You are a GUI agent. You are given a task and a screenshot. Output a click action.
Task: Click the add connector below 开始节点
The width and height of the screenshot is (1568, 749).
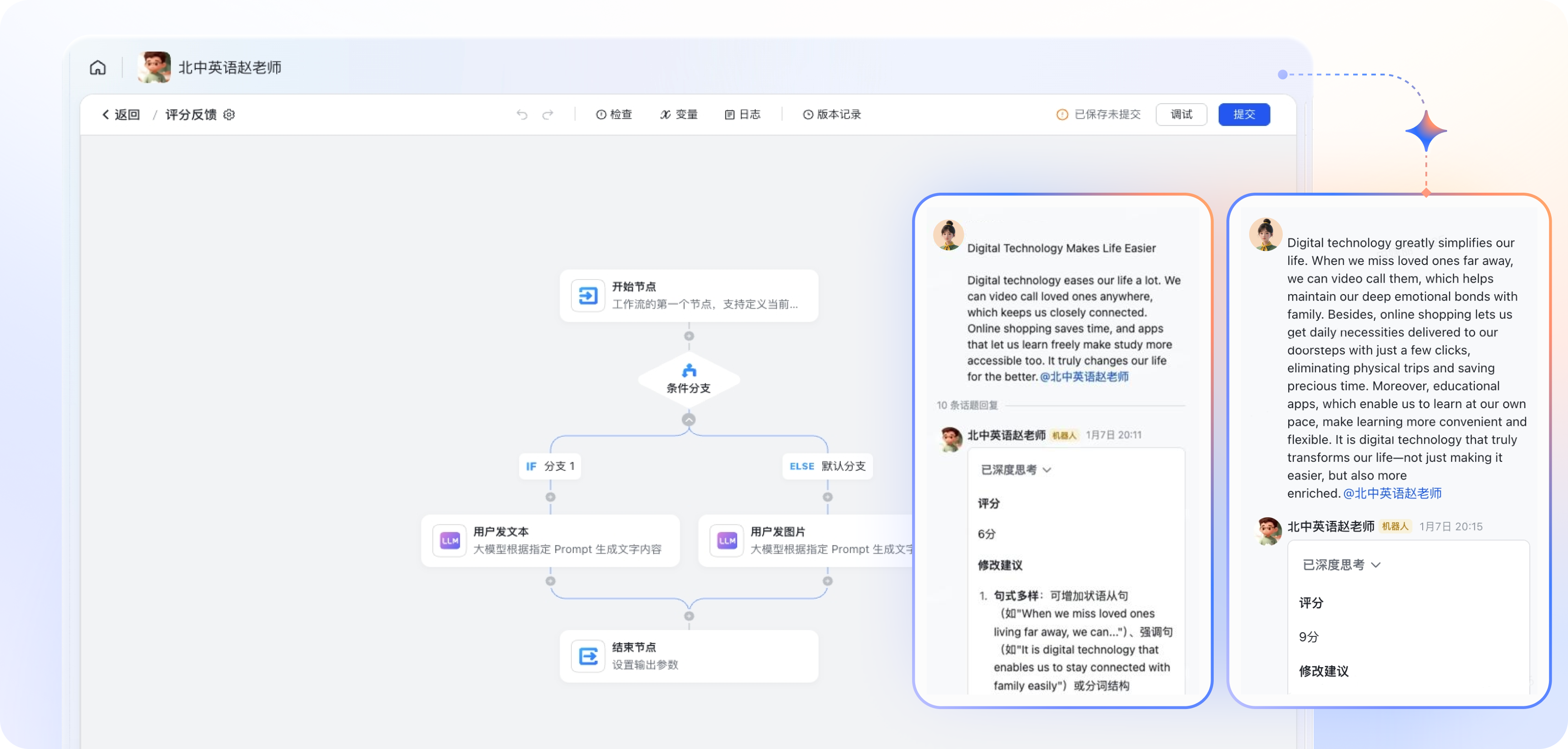[689, 336]
